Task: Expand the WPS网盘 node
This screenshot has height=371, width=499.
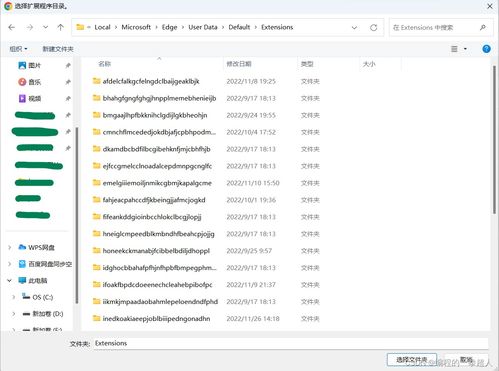Action: pyautogui.click(x=10, y=247)
